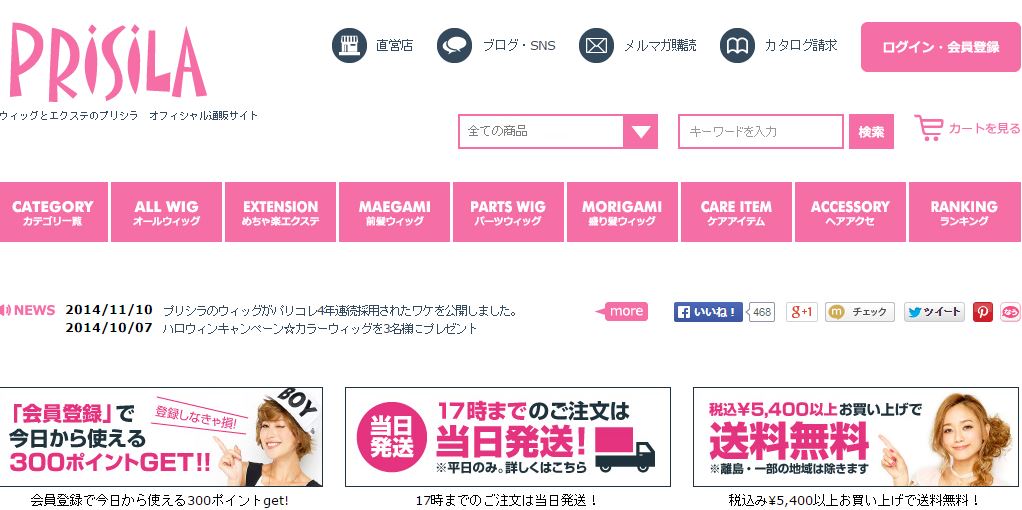Open the CATEGORY menu tab
This screenshot has width=1022, height=510.
[53, 212]
